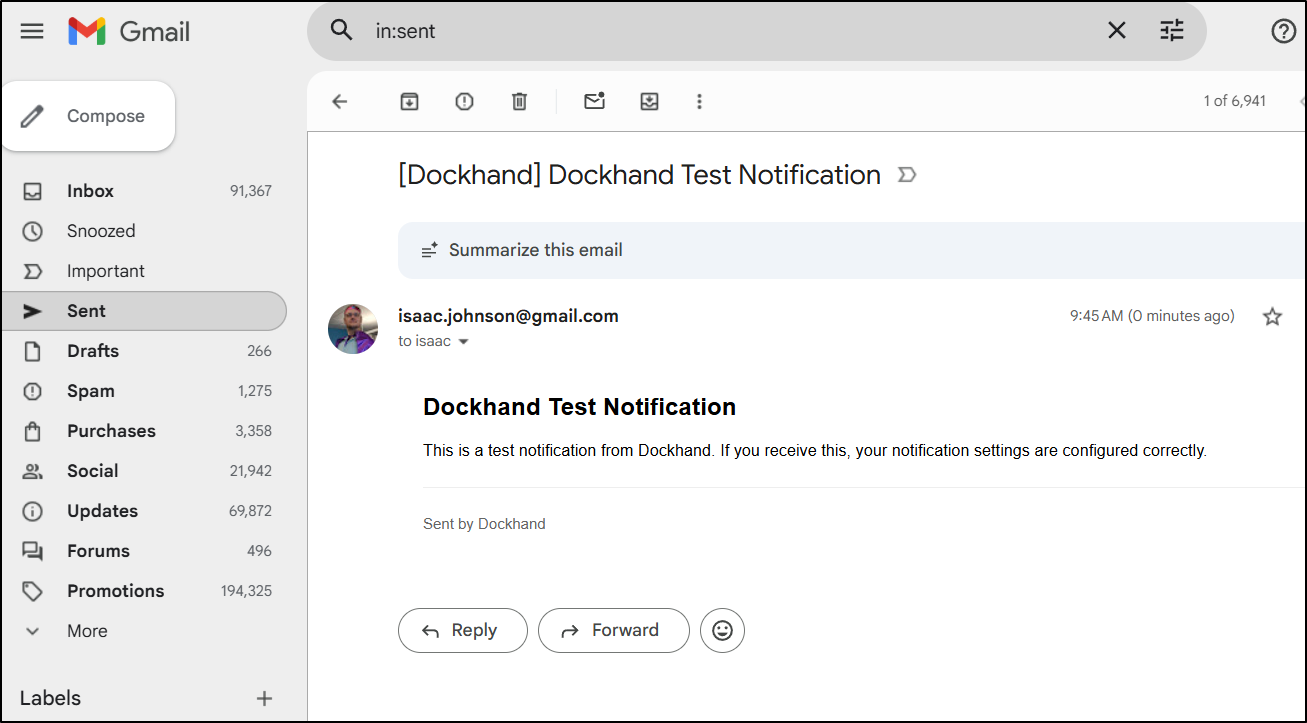This screenshot has width=1307, height=723.
Task: Click the search field containing in:sent
Action: 700,31
